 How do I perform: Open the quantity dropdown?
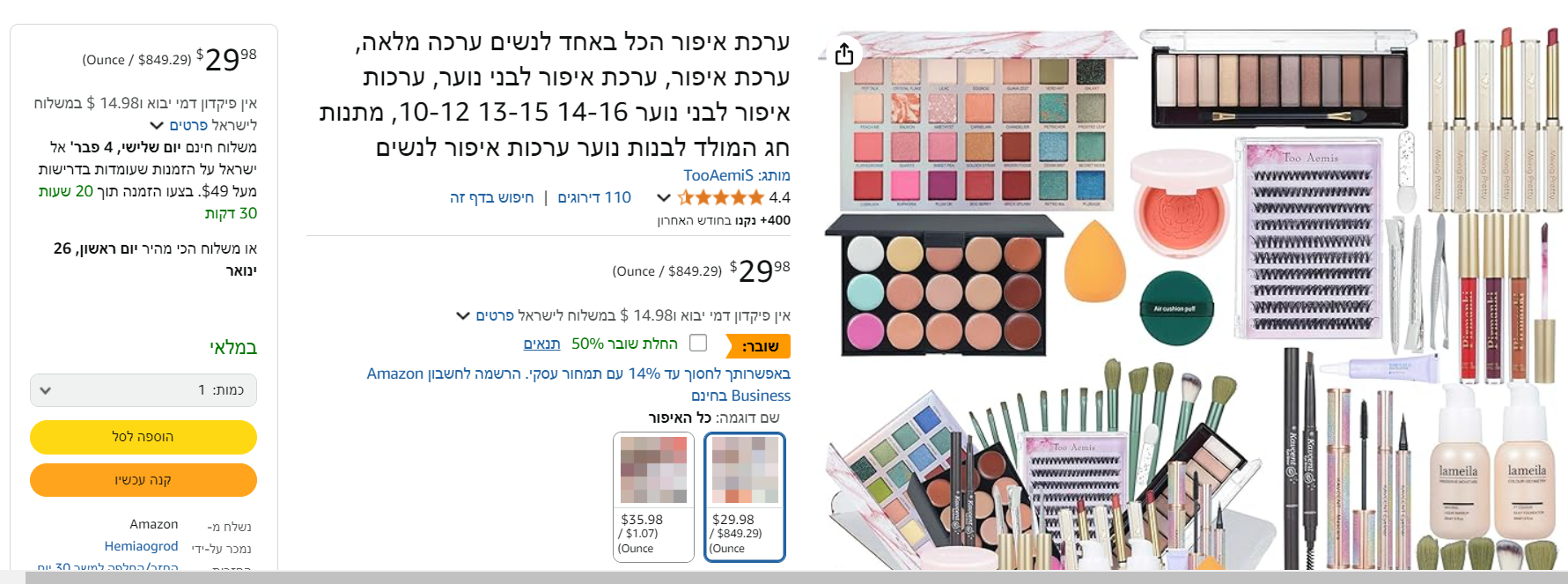tap(144, 390)
